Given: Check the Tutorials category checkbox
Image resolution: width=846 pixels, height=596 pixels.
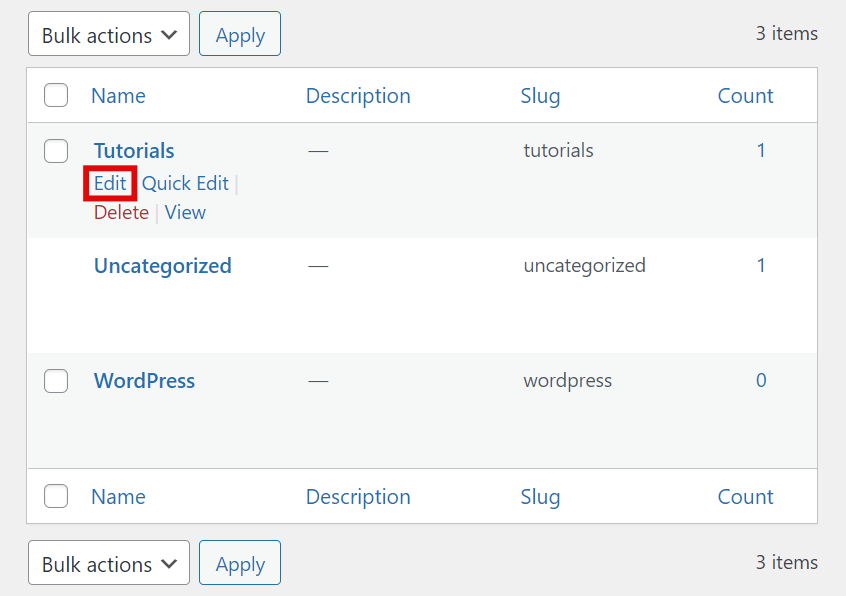Looking at the screenshot, I should coord(56,151).
